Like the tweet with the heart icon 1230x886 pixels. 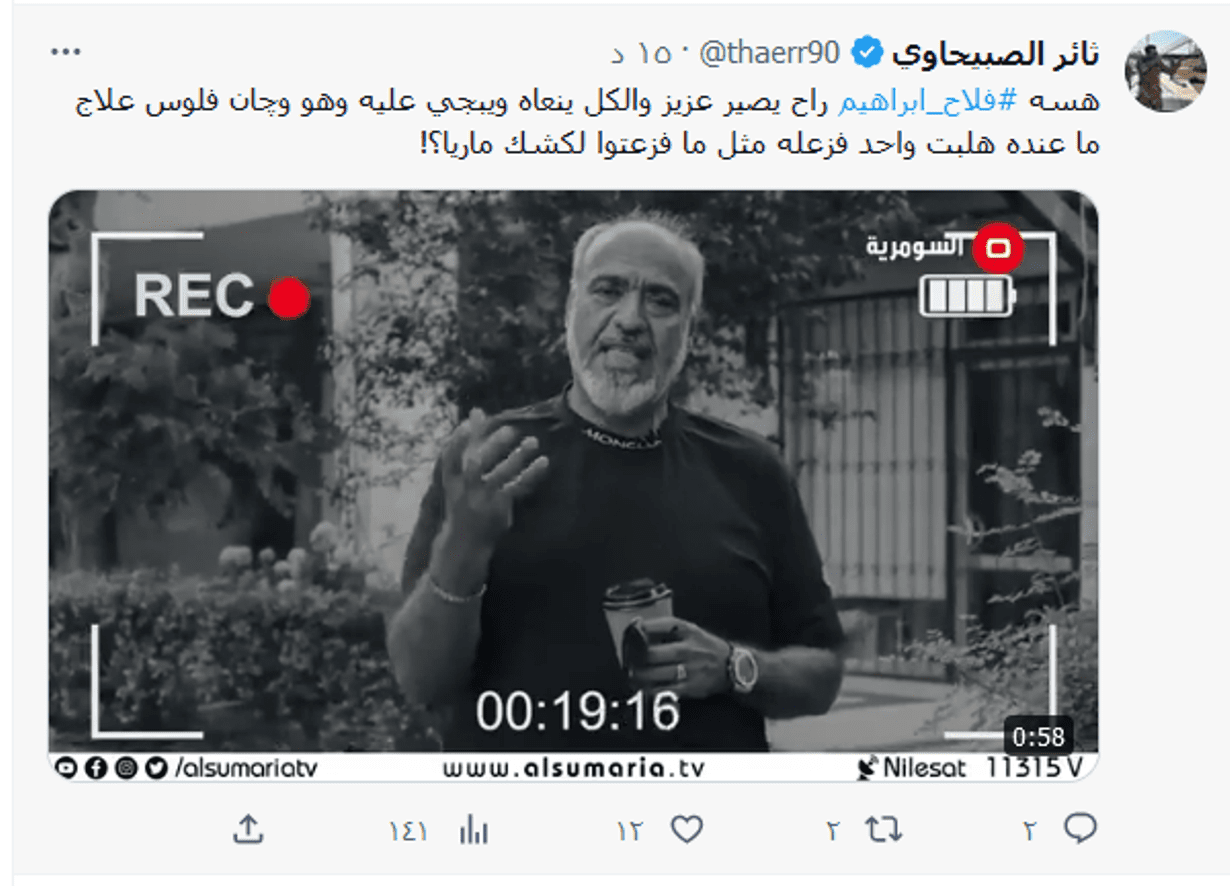pyautogui.click(x=686, y=830)
